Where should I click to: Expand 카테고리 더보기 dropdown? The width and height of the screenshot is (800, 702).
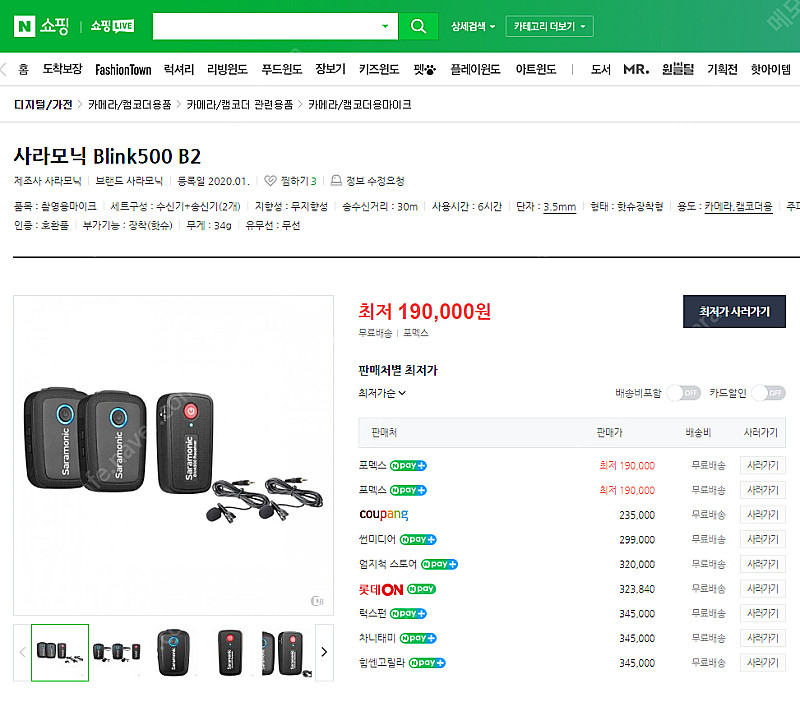[549, 26]
